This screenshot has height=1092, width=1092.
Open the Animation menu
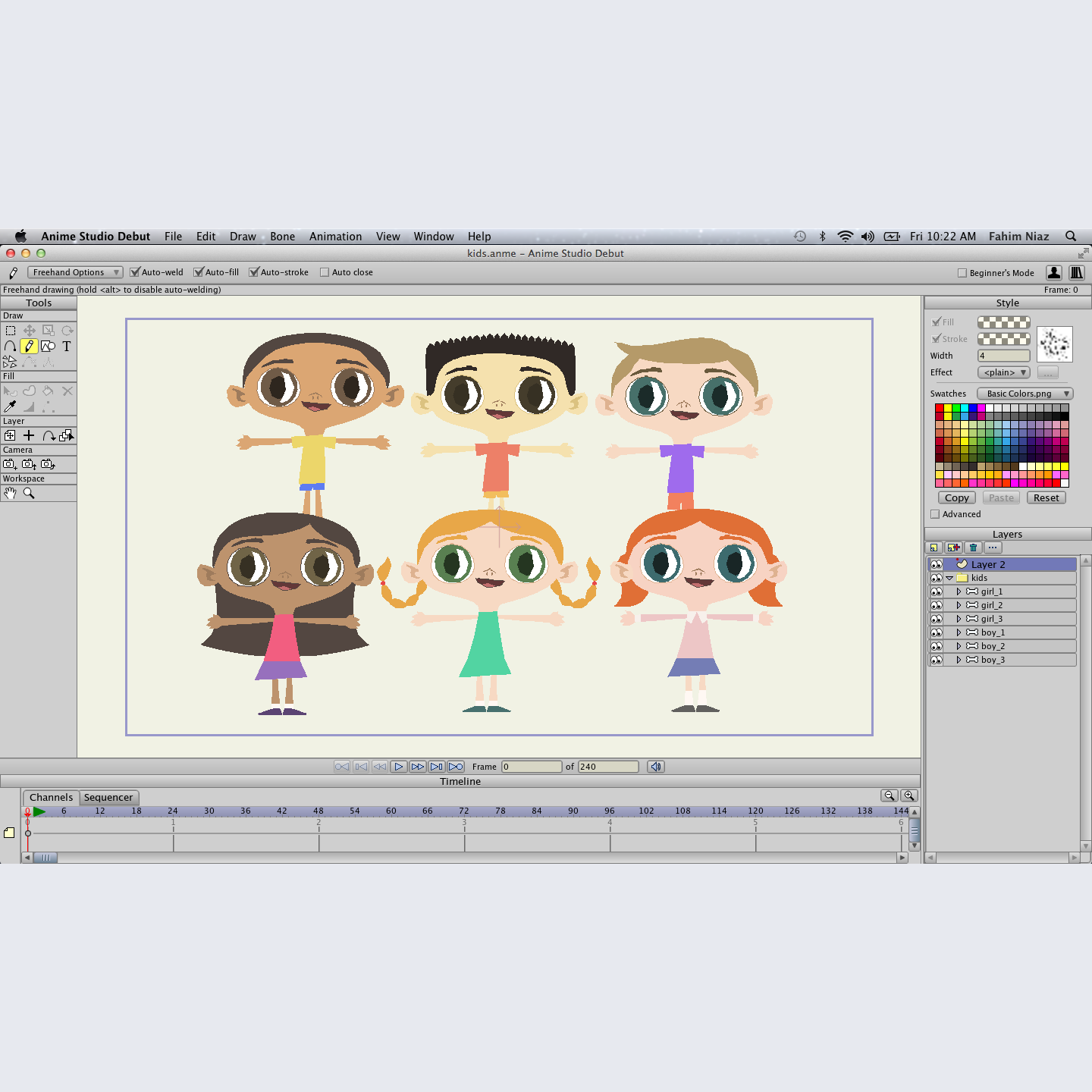click(x=335, y=237)
